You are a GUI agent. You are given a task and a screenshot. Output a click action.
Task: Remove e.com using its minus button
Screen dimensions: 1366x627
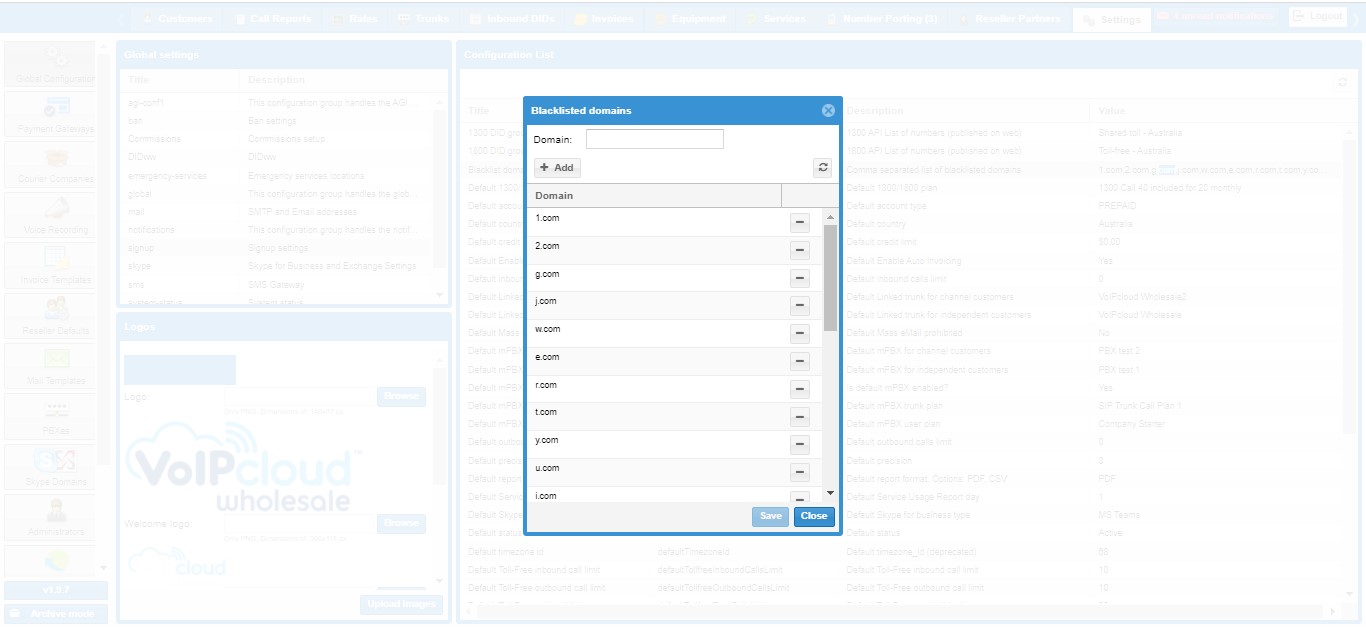pos(800,362)
